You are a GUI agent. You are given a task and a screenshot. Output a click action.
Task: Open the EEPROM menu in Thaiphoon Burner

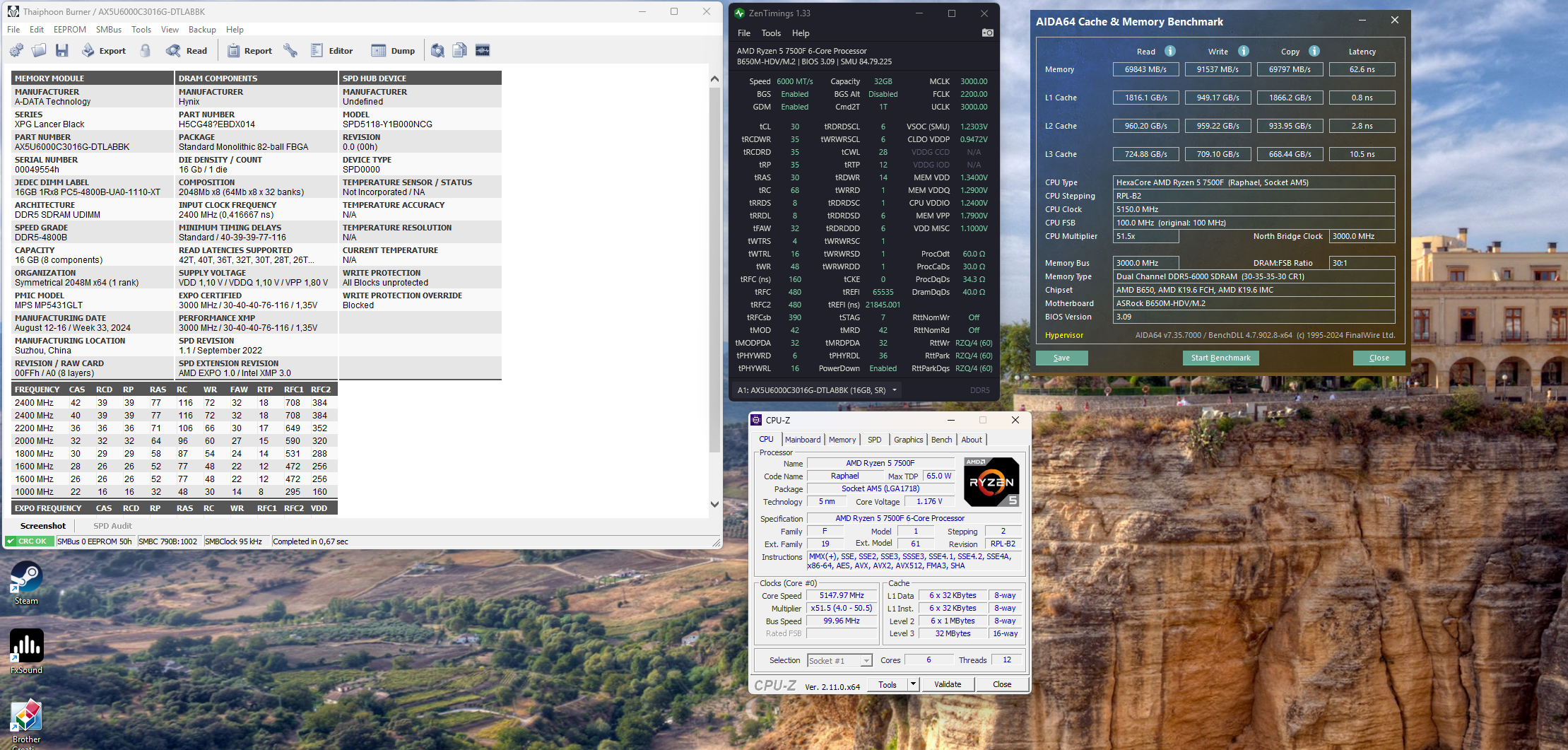coord(70,30)
